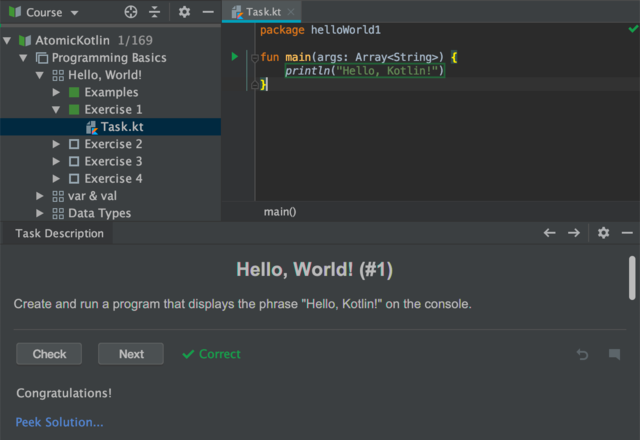640x440 pixels.
Task: Expand the Exercise 3 node
Action: pos(56,161)
